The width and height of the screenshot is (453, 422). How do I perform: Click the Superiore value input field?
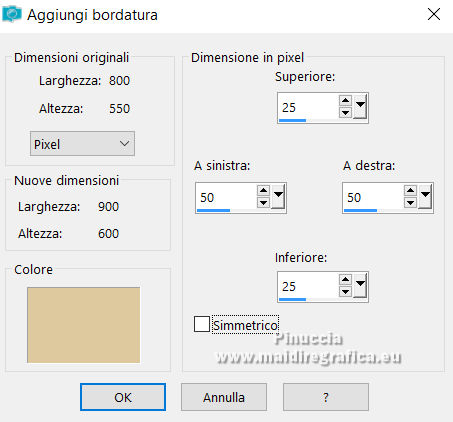pyautogui.click(x=308, y=107)
